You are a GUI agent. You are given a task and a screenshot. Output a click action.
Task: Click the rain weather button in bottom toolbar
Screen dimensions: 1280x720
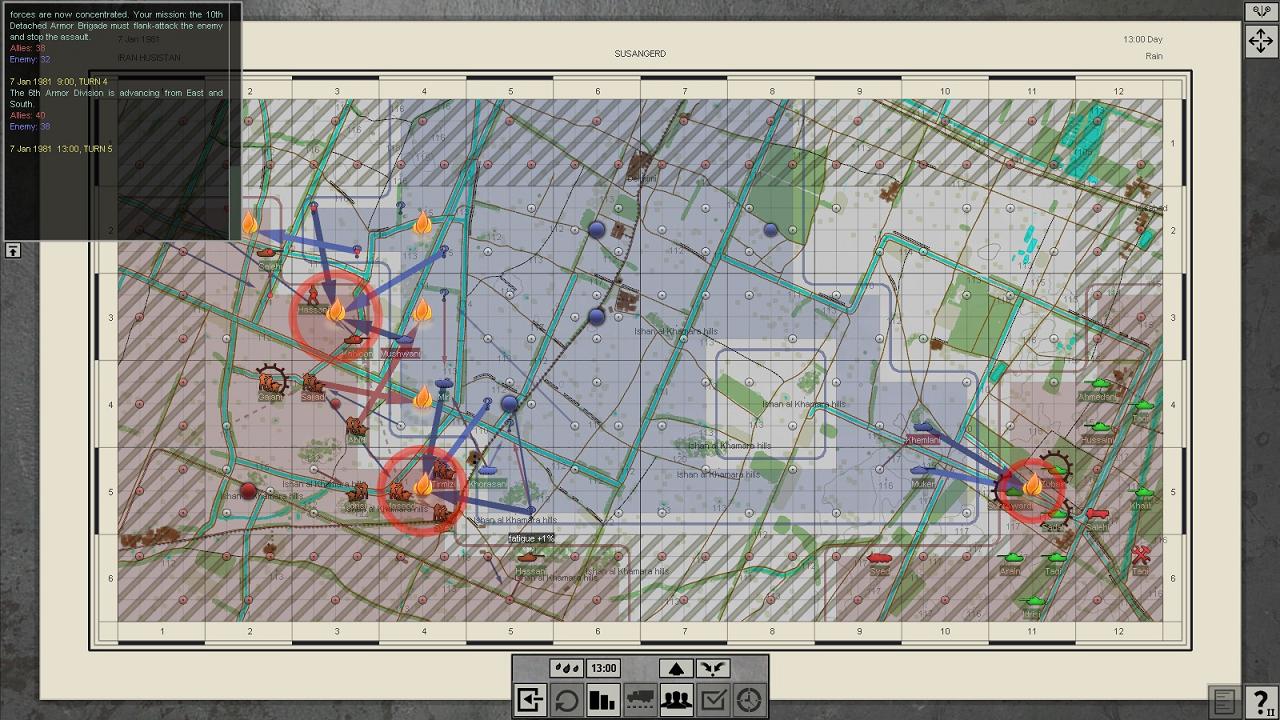pos(566,668)
